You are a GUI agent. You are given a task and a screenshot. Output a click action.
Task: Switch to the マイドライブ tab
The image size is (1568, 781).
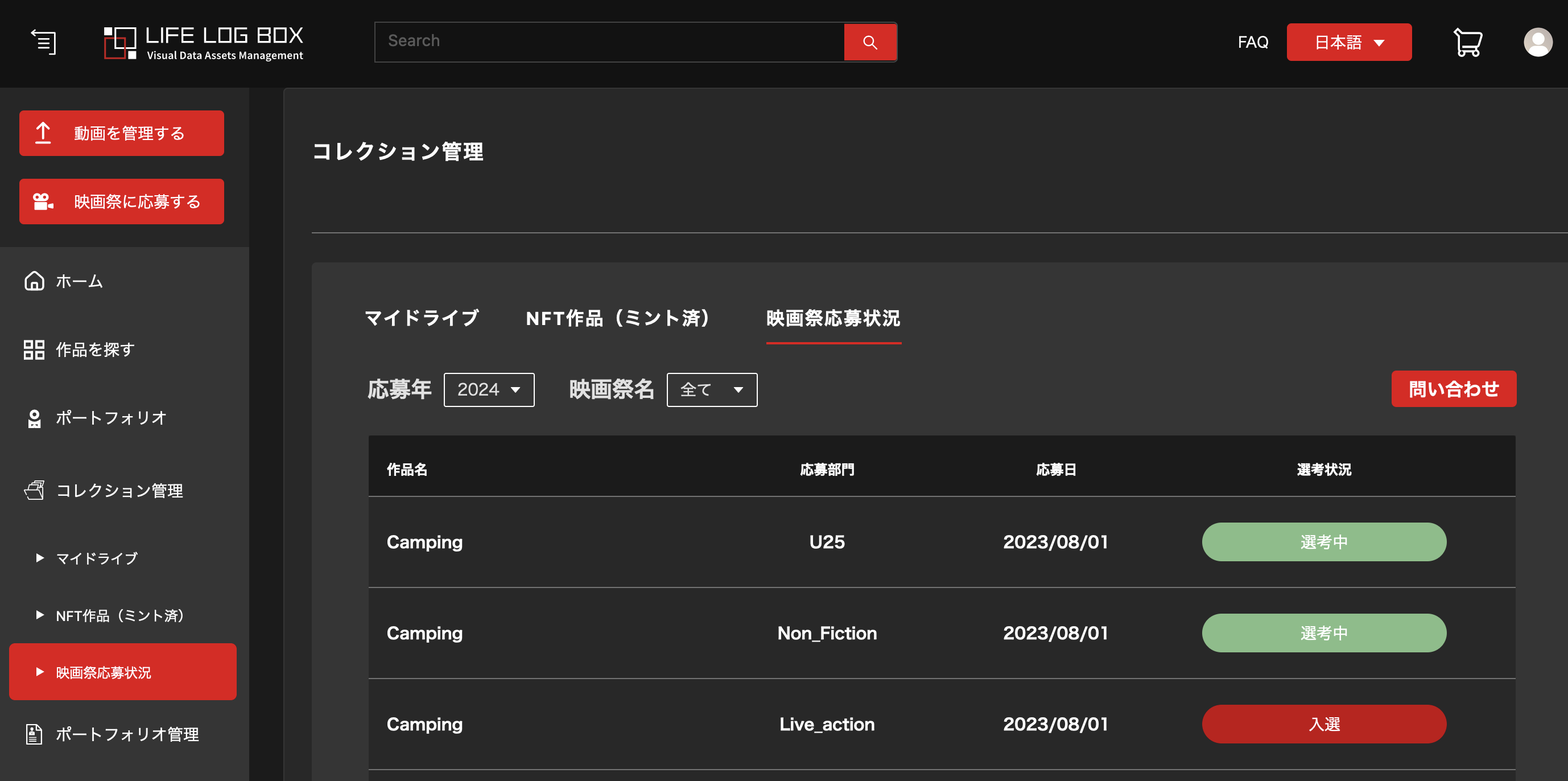pos(421,318)
